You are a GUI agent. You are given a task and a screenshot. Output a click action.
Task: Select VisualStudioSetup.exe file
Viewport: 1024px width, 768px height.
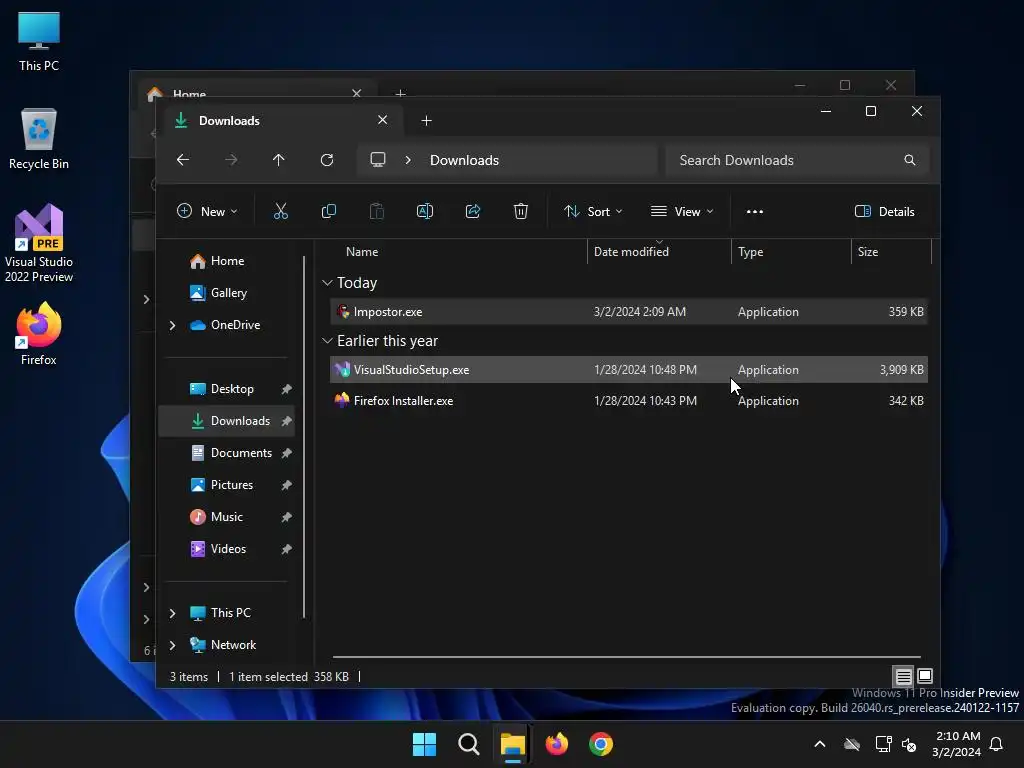click(629, 370)
